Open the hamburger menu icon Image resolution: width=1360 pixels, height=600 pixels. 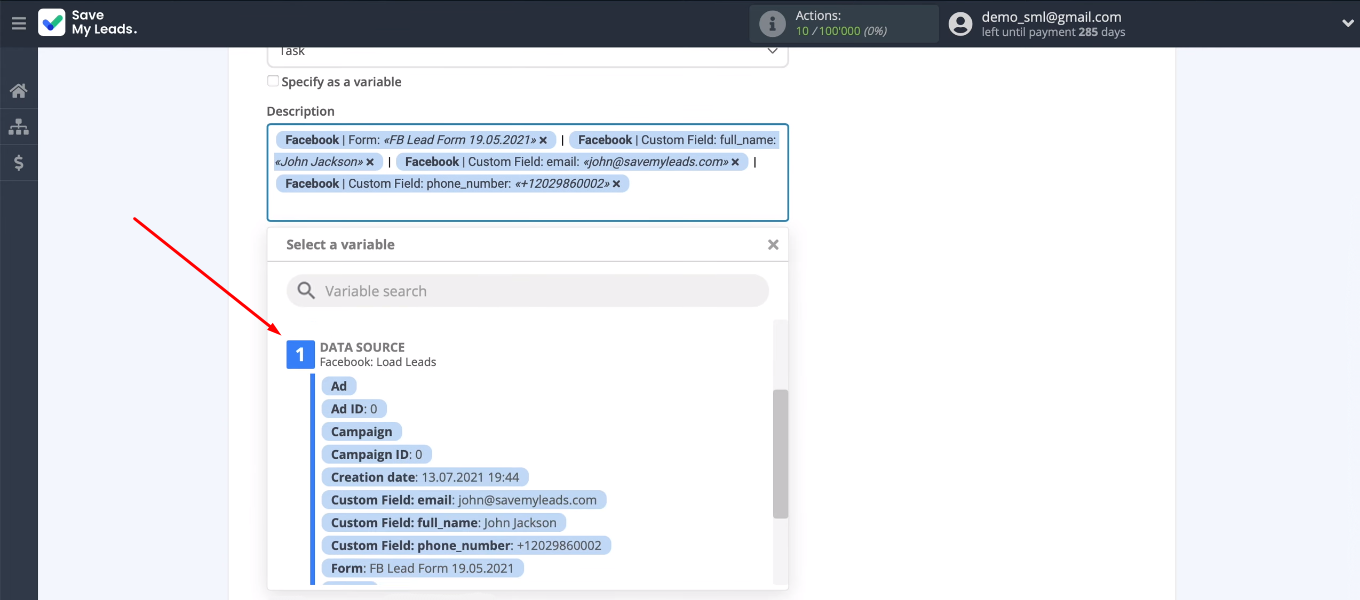coord(18,23)
